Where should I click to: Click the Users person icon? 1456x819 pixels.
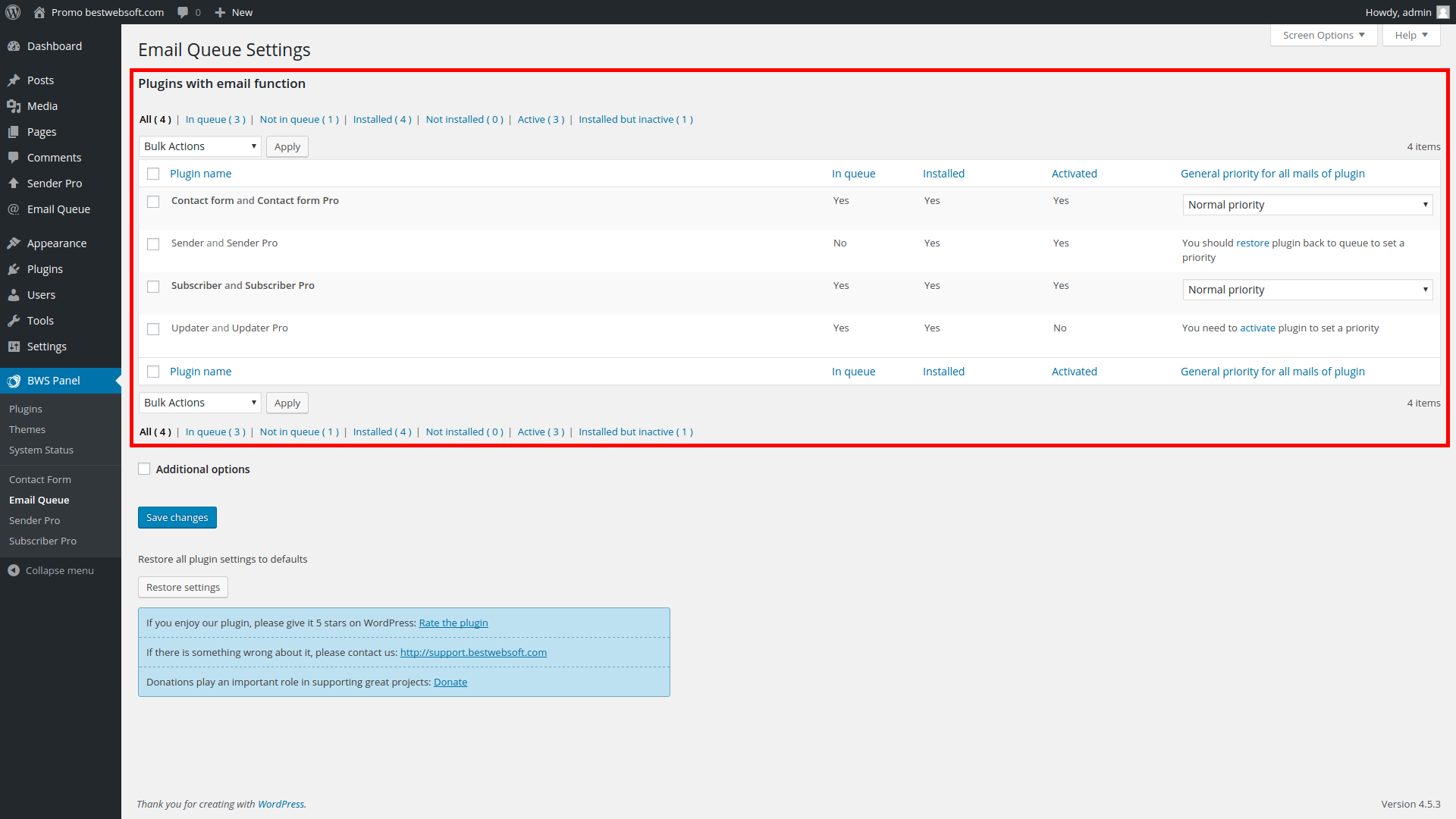14,295
